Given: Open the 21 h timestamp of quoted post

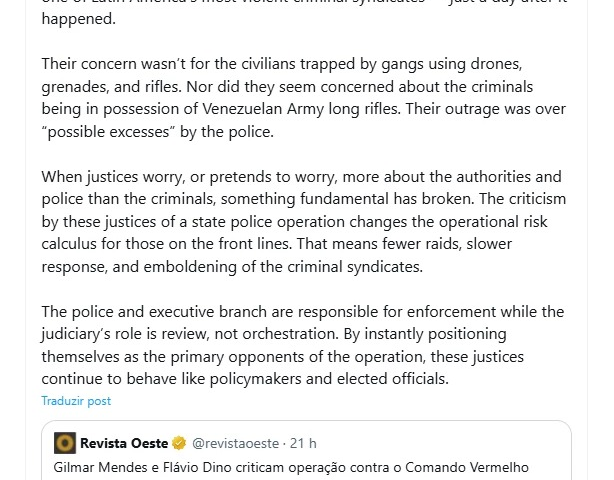Looking at the screenshot, I should 303,443.
